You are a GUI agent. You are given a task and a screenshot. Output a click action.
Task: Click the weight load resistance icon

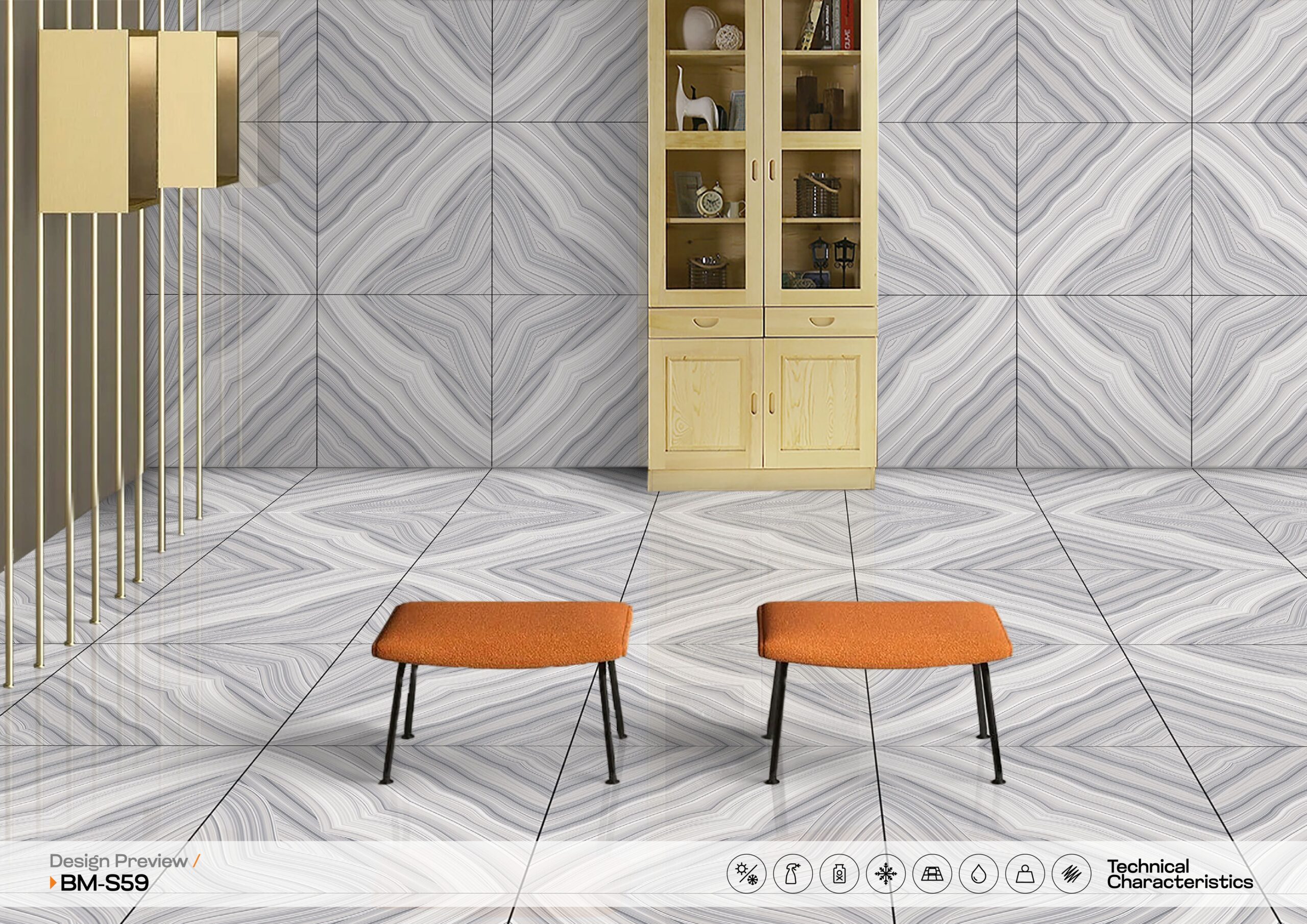pyautogui.click(x=1025, y=873)
